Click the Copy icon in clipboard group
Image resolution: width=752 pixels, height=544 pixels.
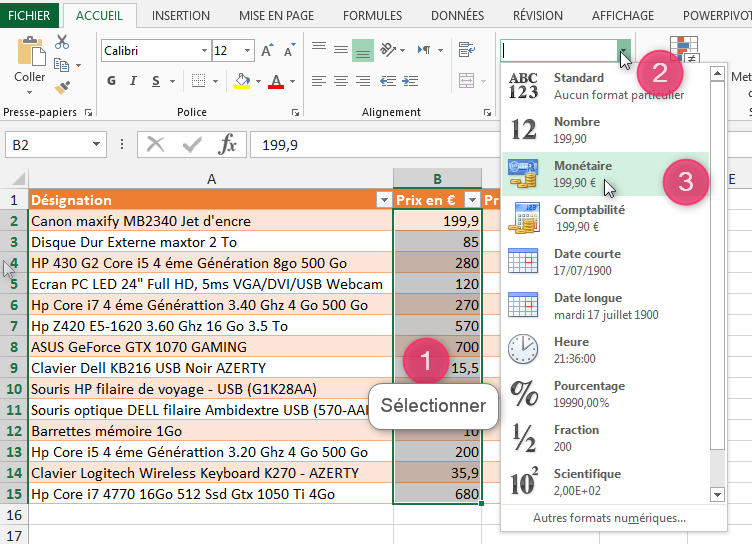(x=61, y=64)
